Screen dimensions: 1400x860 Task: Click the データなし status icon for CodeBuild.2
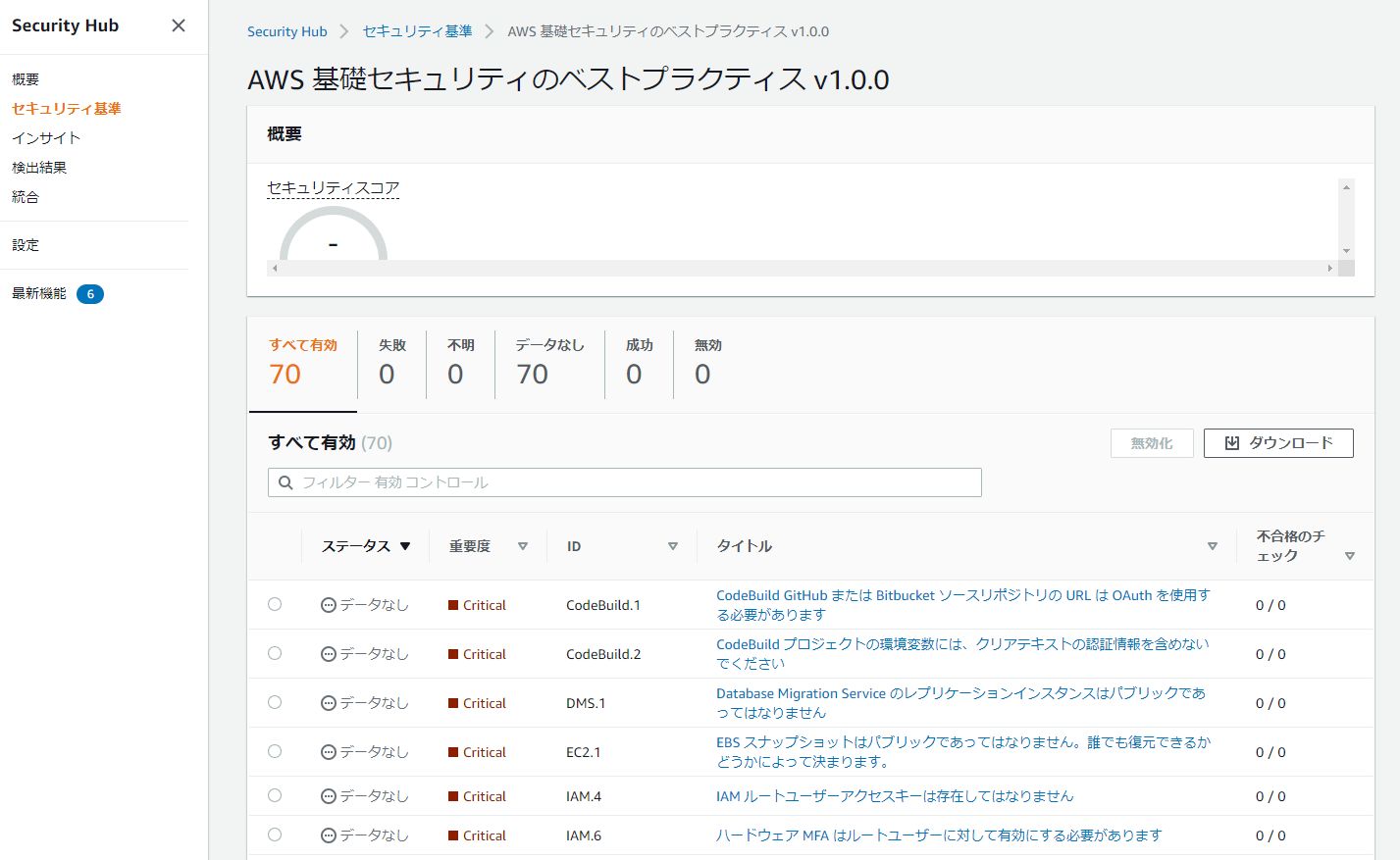(x=329, y=654)
